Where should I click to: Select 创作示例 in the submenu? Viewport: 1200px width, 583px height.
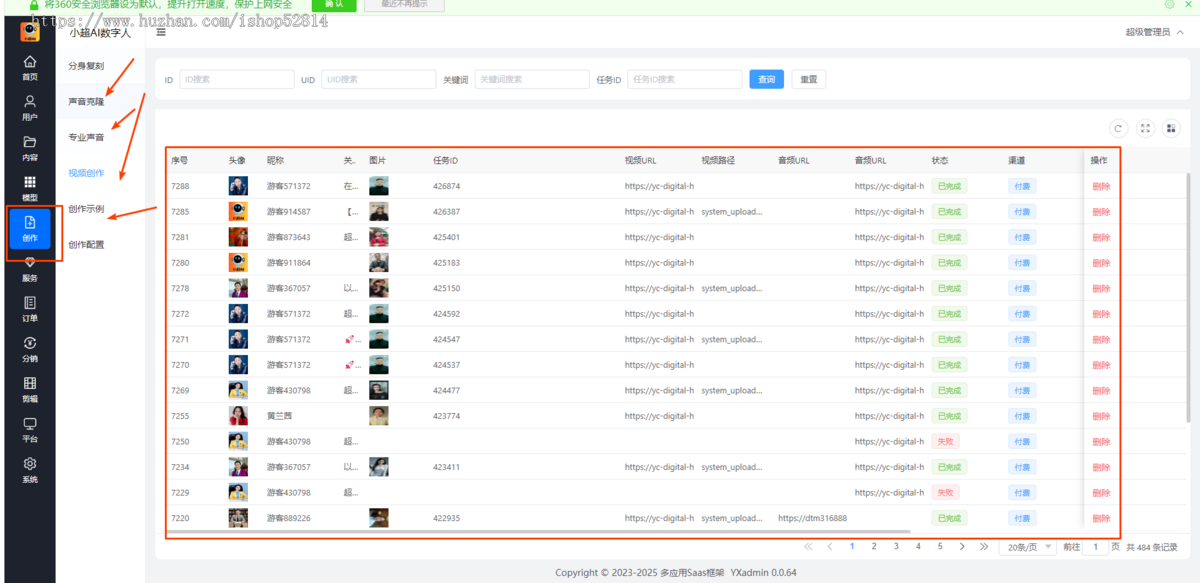86,209
